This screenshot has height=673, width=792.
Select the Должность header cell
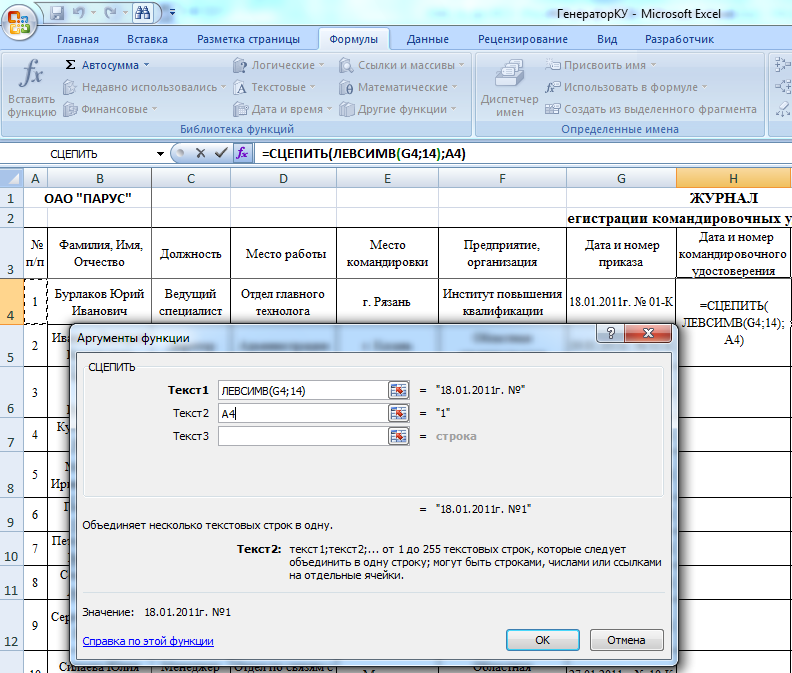(190, 253)
